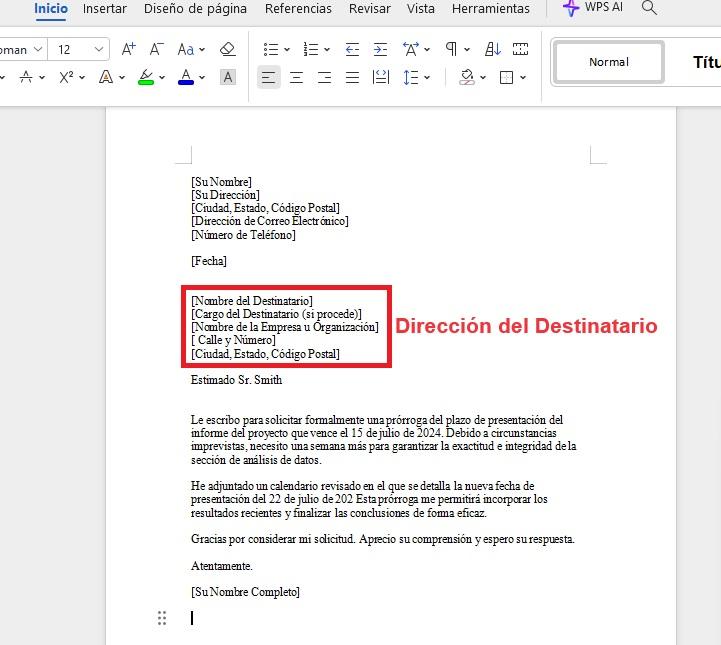The width and height of the screenshot is (721, 645).
Task: Sort text with the A-Z icon
Action: (x=492, y=49)
